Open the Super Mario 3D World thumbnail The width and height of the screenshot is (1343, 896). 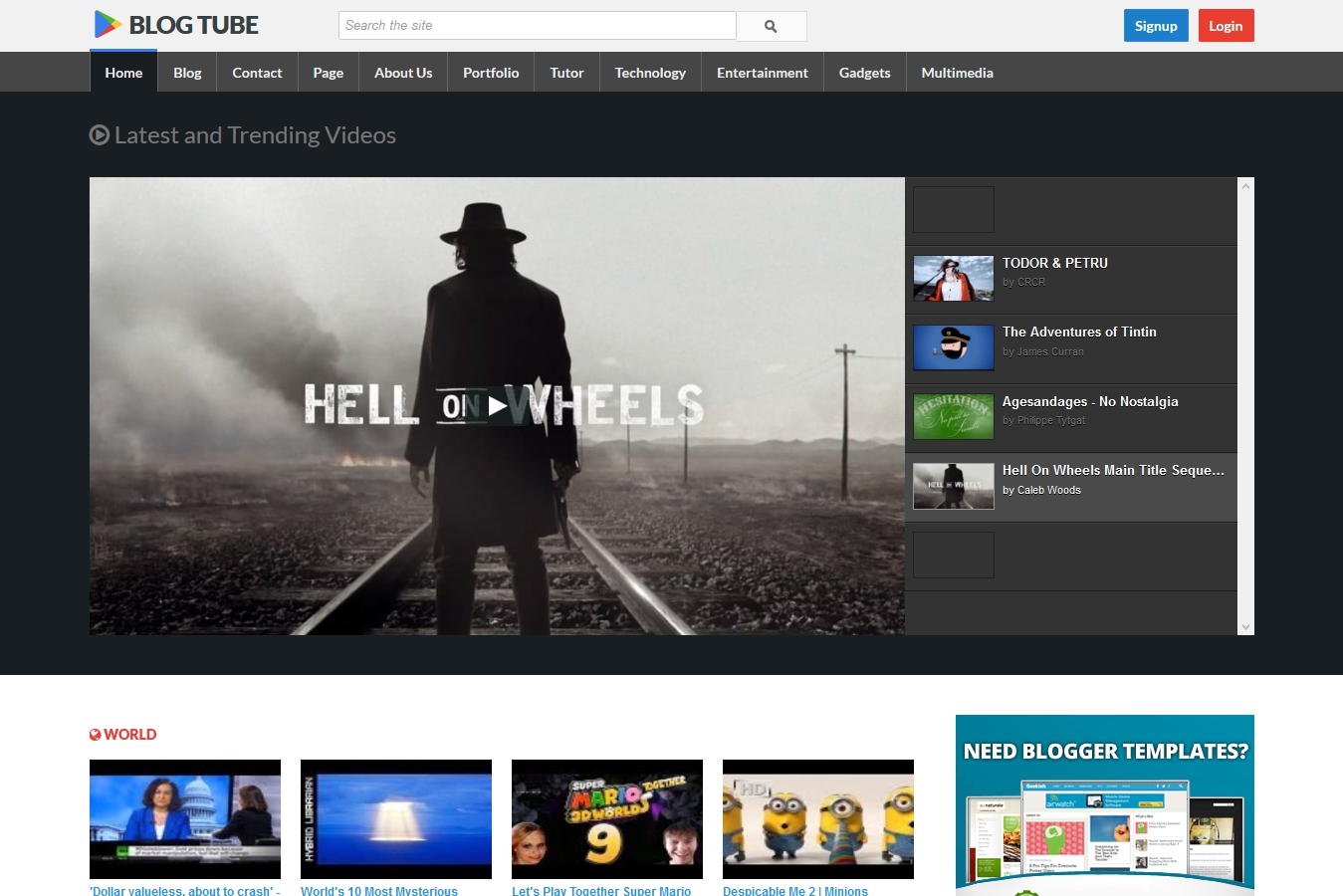[607, 819]
